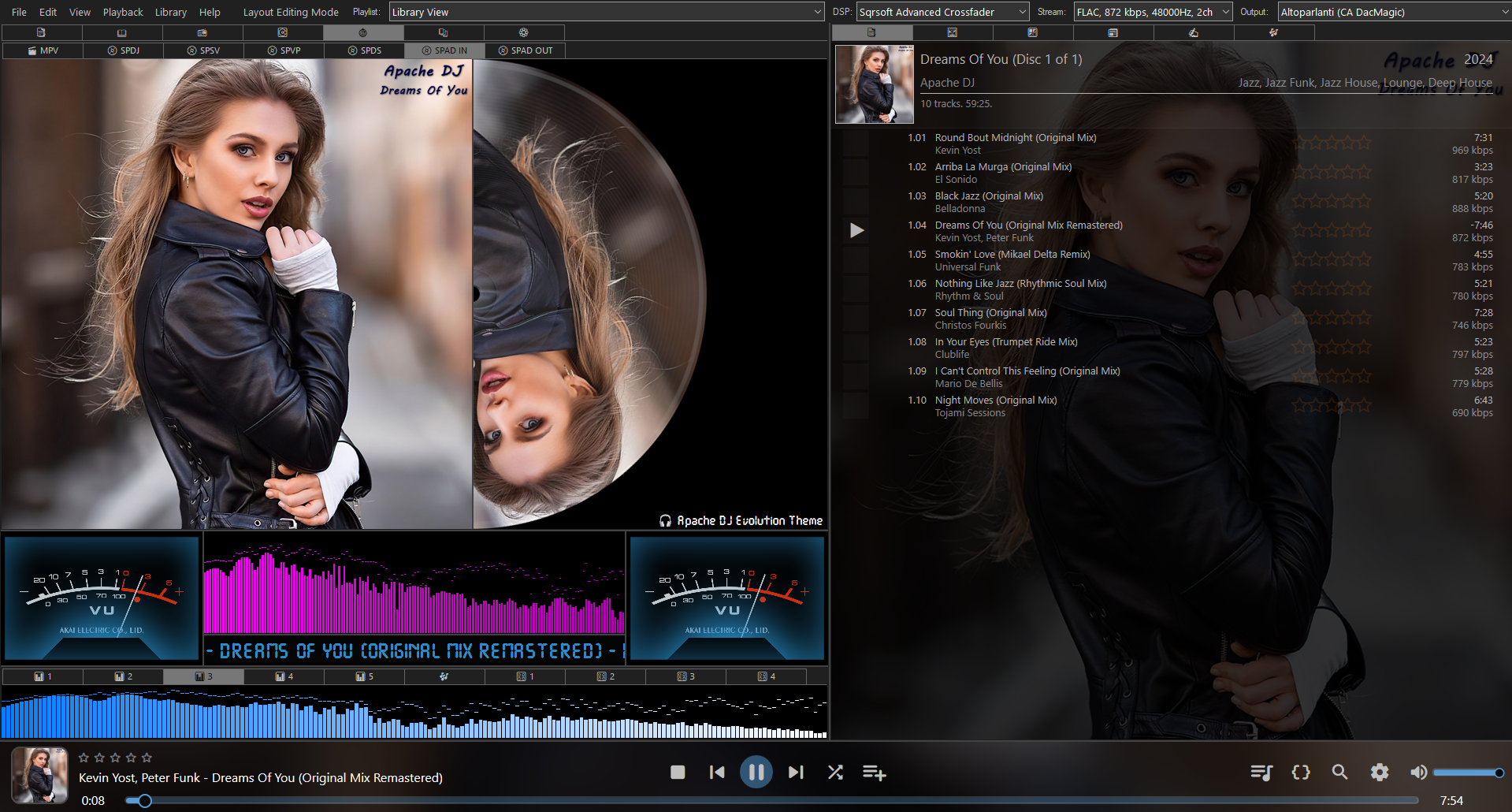The width and height of the screenshot is (1512, 812).
Task: Open the Help menu
Action: 210,12
